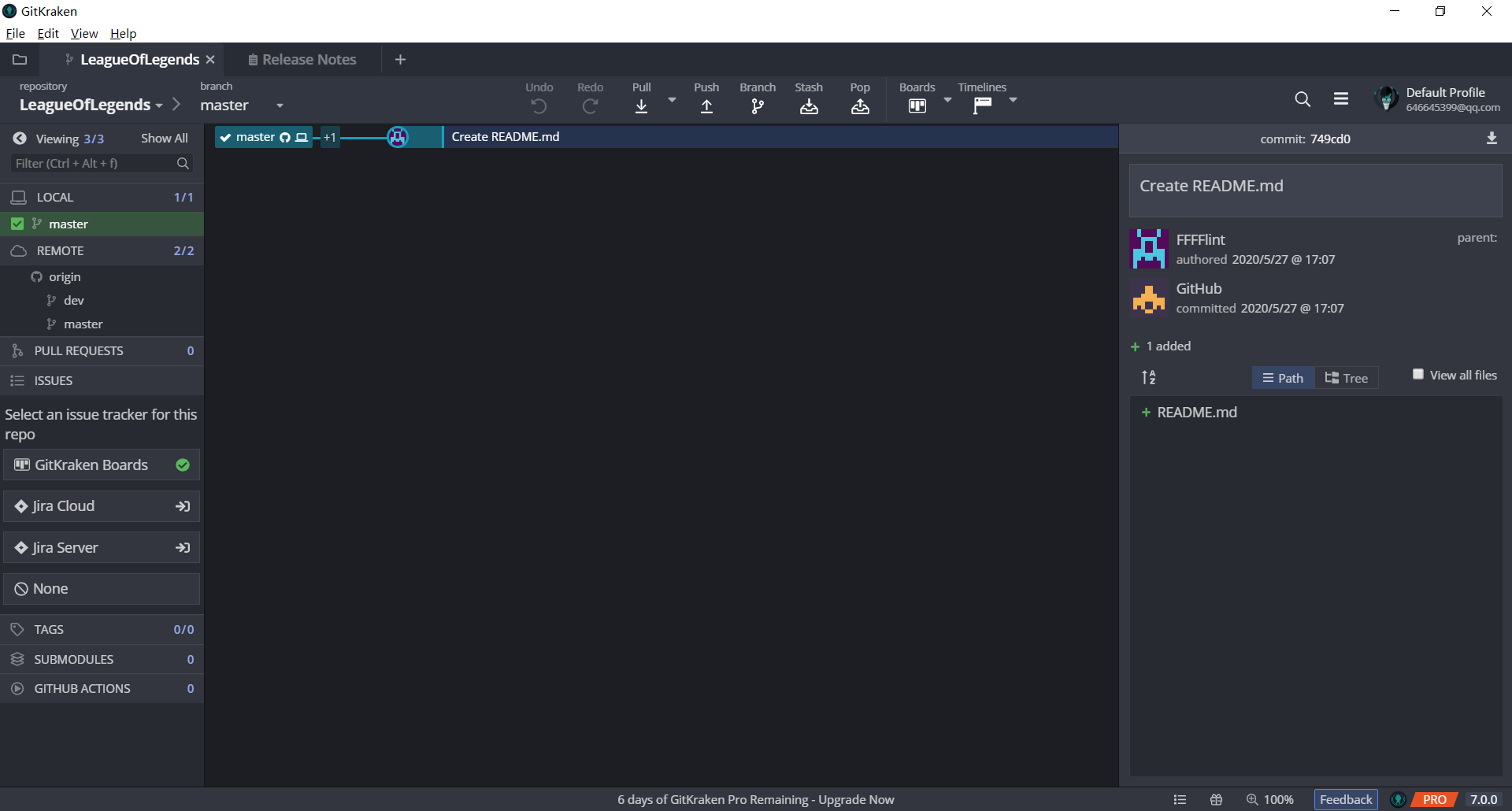Click the Undo icon
Viewport: 1512px width, 811px height.
pos(539,106)
